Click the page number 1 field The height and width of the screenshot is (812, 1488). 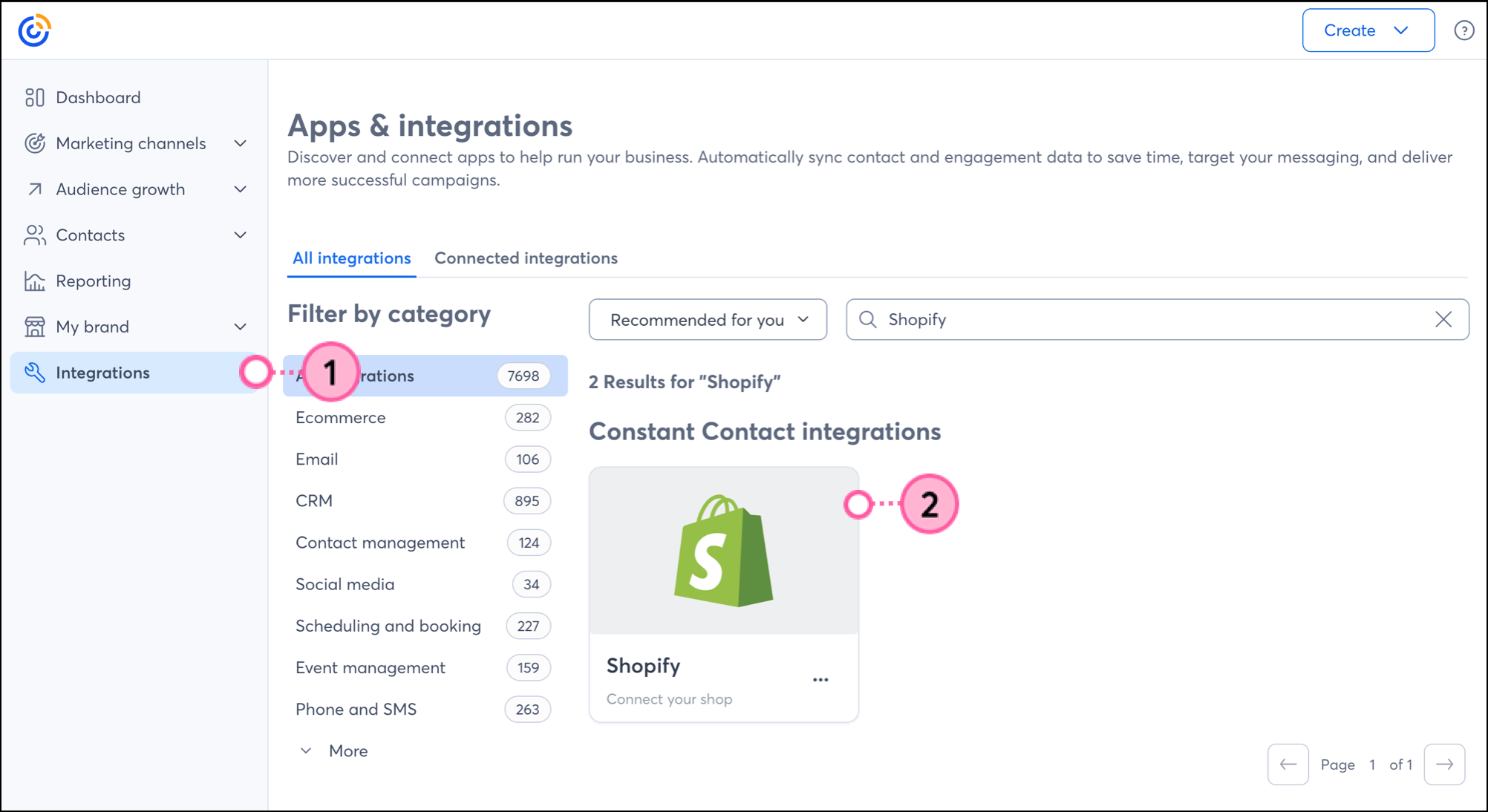[x=1372, y=764]
